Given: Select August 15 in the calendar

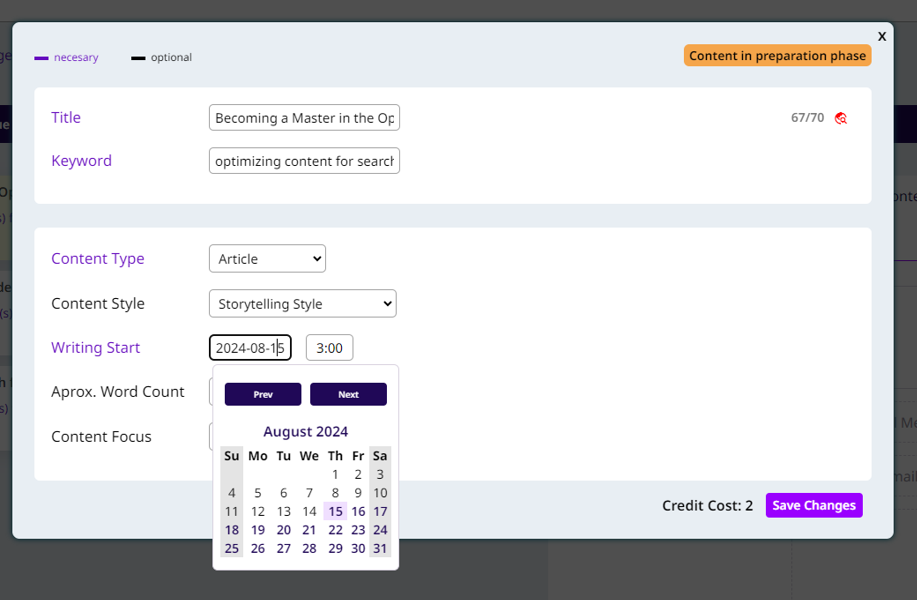Looking at the screenshot, I should 335,511.
